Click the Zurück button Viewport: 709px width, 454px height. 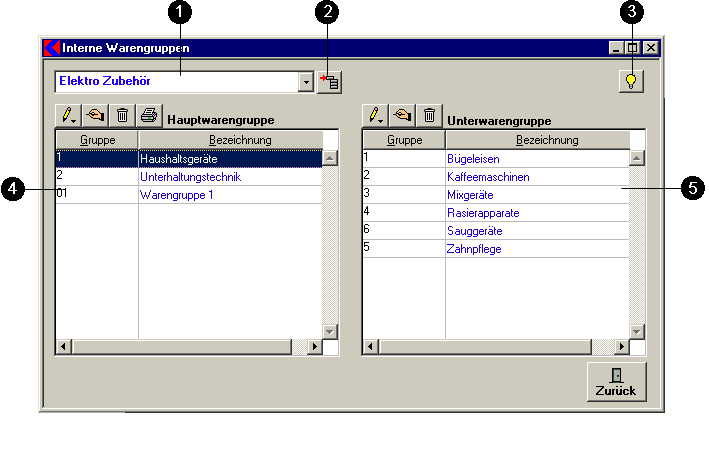click(x=616, y=382)
